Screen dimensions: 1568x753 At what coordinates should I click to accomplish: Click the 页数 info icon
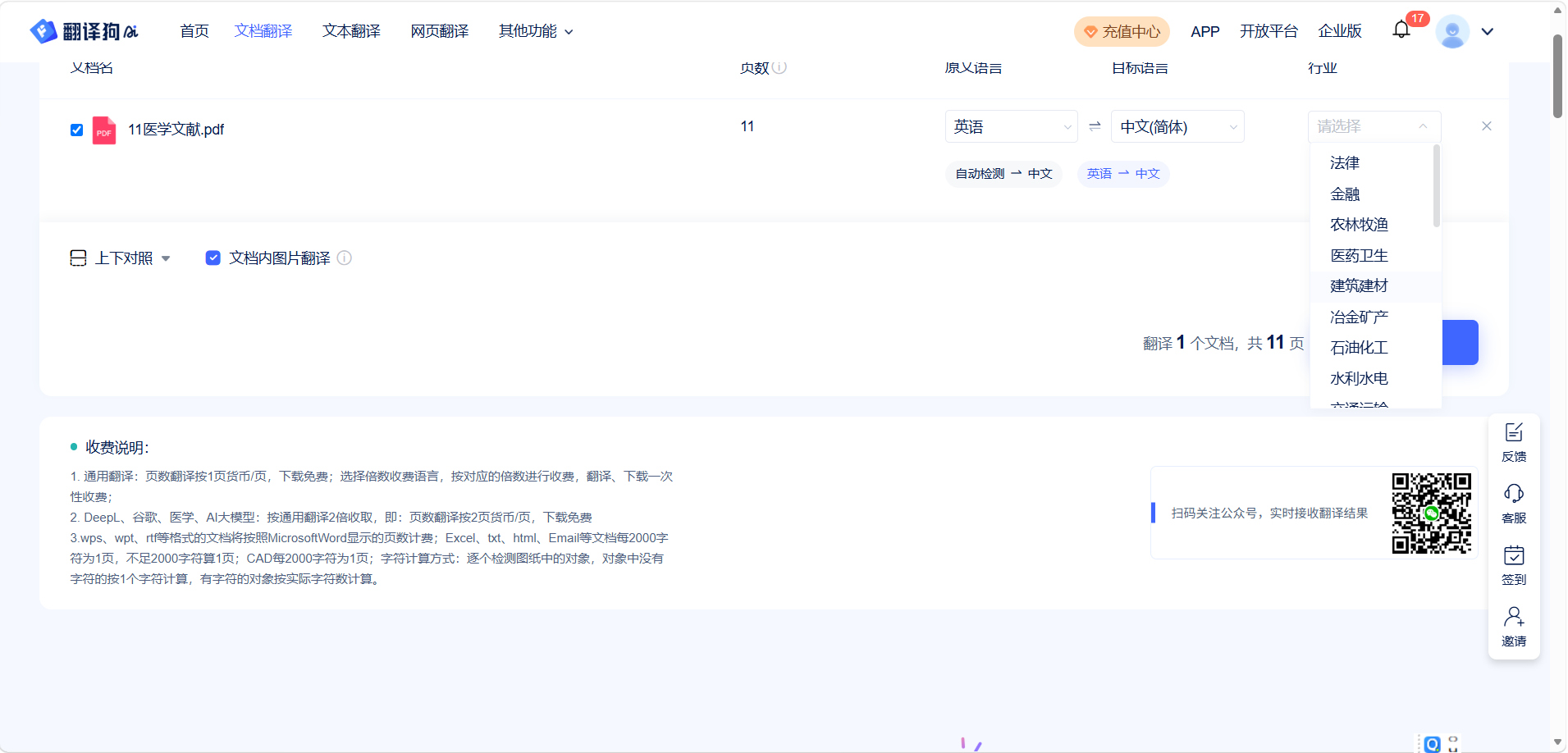[779, 67]
